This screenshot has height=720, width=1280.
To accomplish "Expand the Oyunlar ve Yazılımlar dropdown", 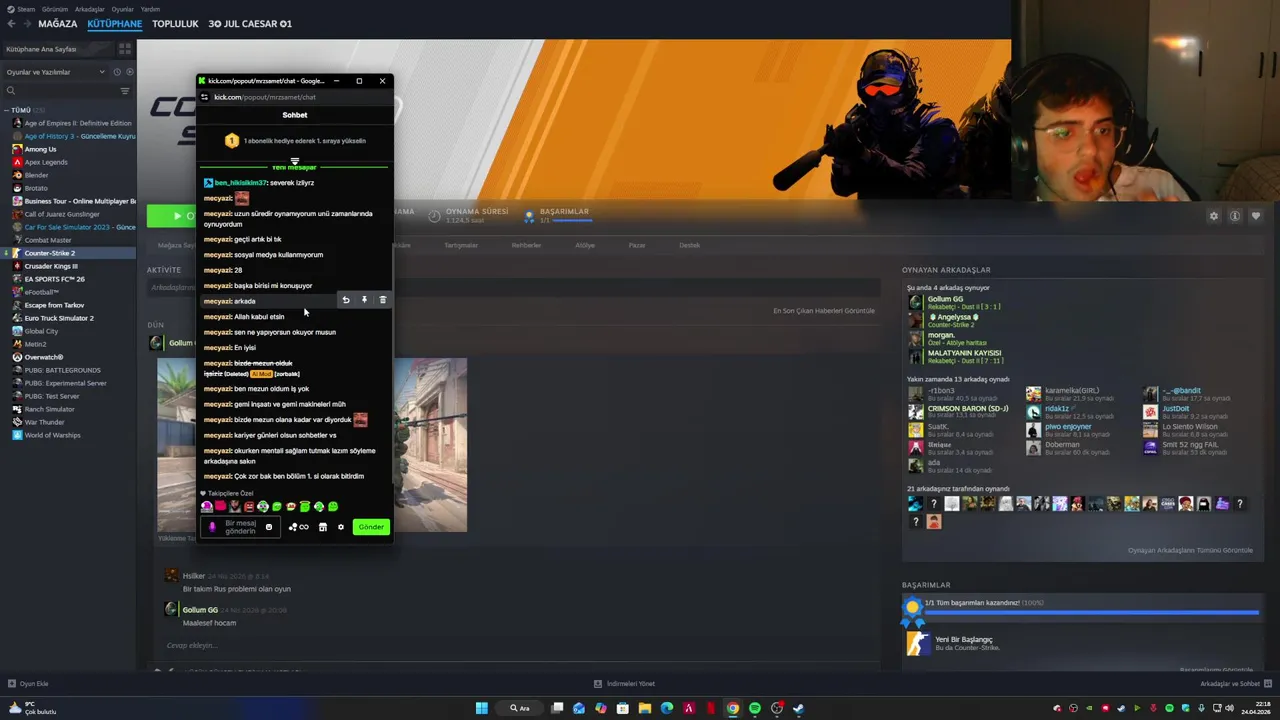I will [55, 72].
